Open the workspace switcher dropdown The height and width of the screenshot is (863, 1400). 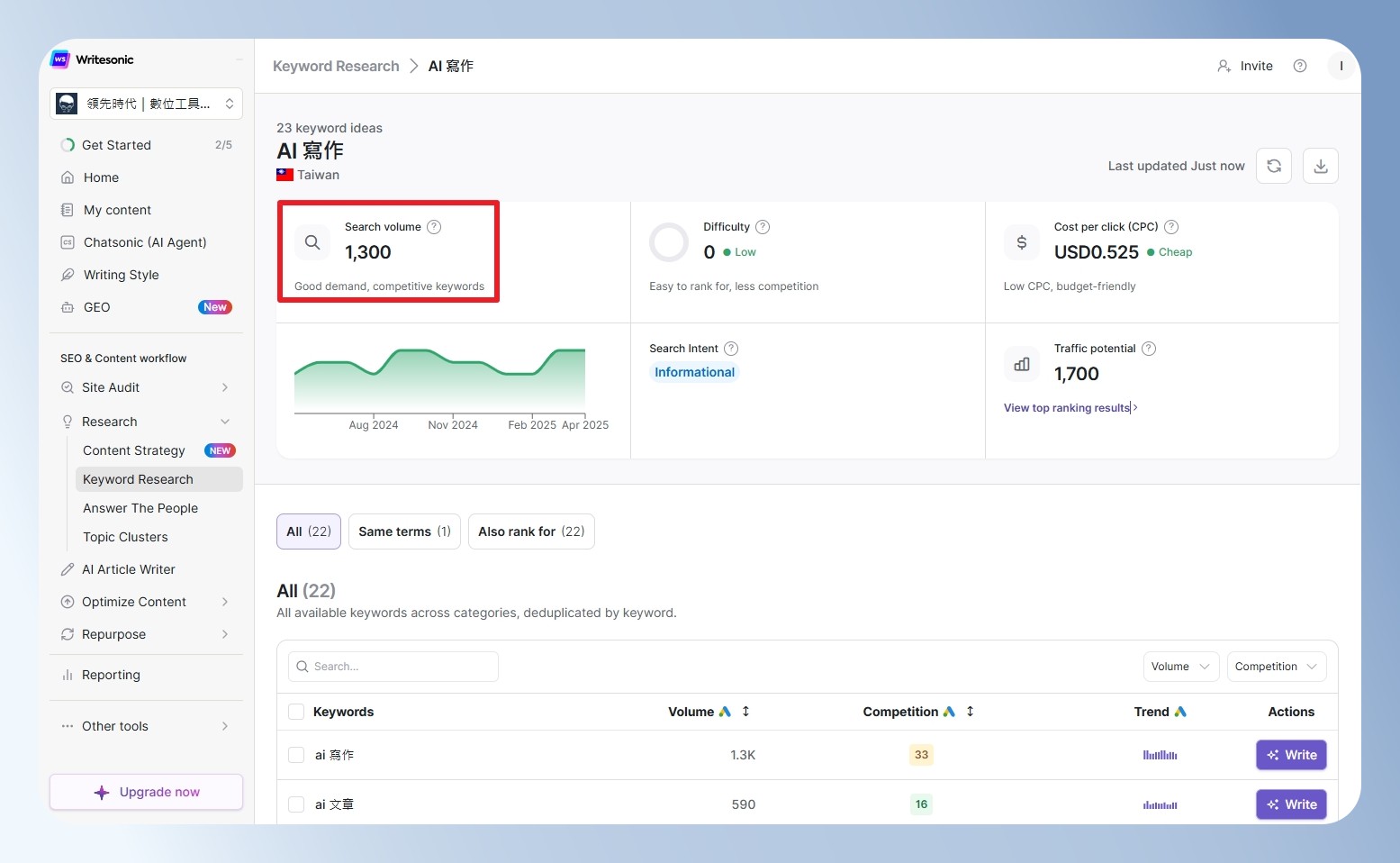146,104
